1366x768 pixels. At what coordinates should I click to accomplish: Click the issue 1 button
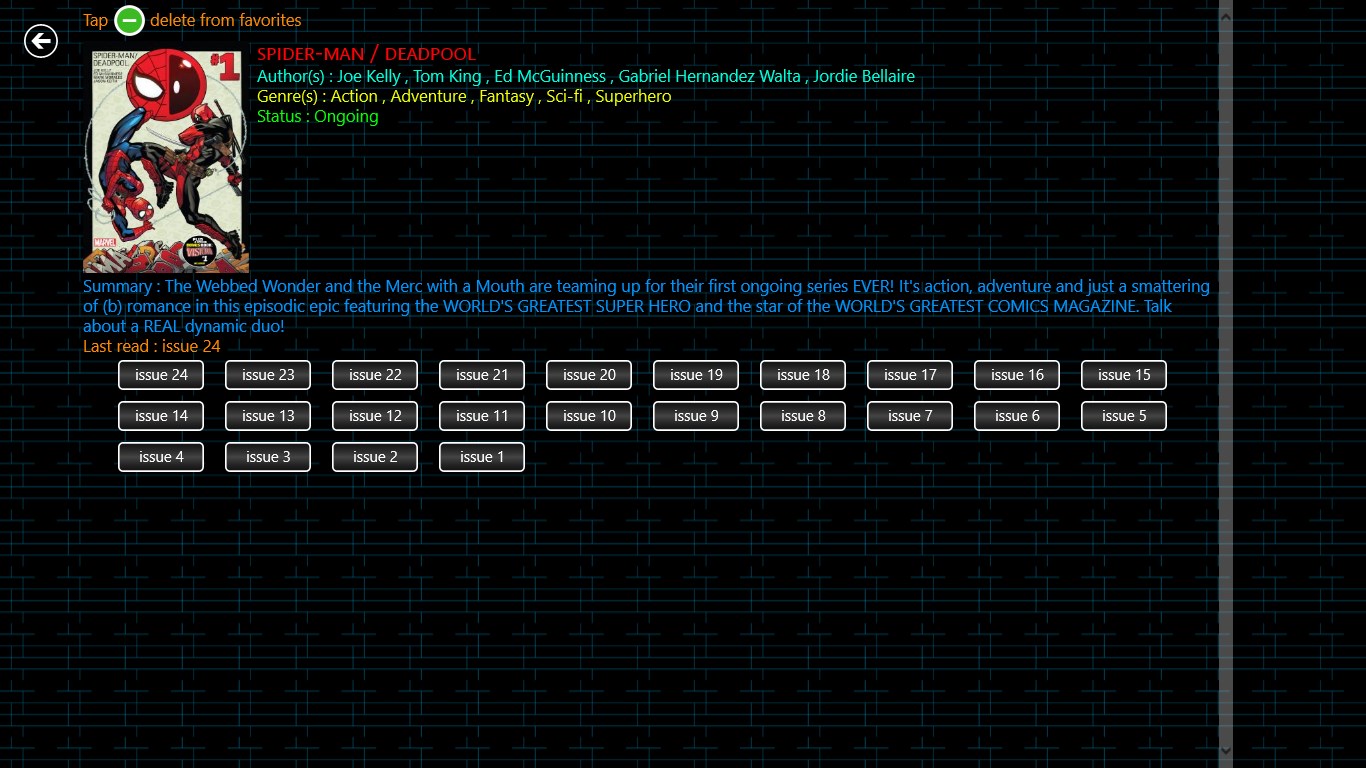(x=482, y=457)
